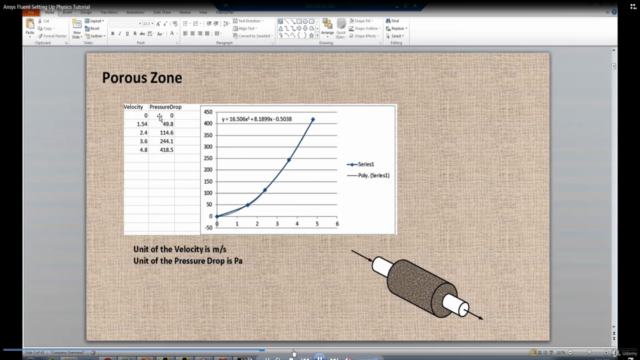Image resolution: width=640 pixels, height=360 pixels.
Task: Open the Shape Effects menu
Action: (x=364, y=36)
